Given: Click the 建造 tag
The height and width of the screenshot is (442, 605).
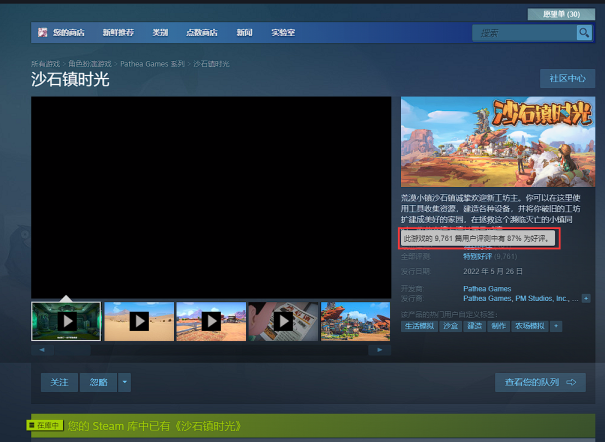Looking at the screenshot, I should pyautogui.click(x=474, y=326).
